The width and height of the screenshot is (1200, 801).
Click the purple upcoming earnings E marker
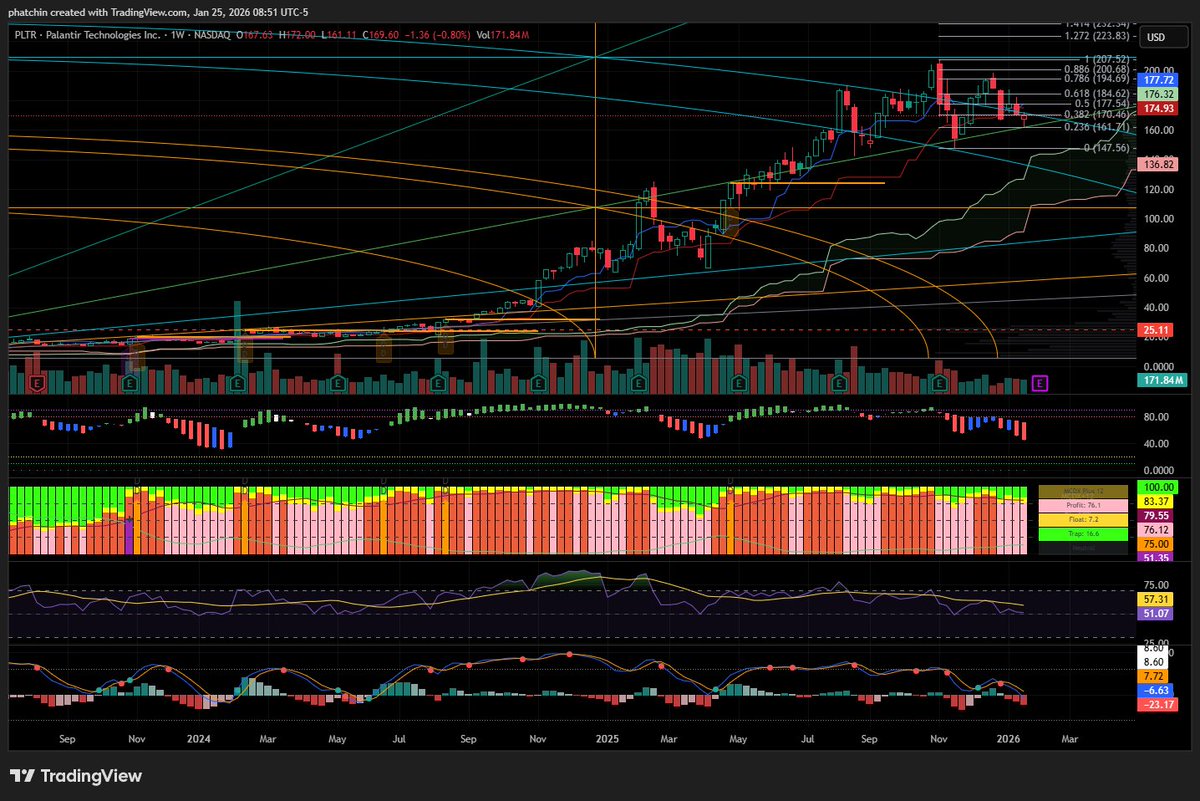click(1040, 382)
